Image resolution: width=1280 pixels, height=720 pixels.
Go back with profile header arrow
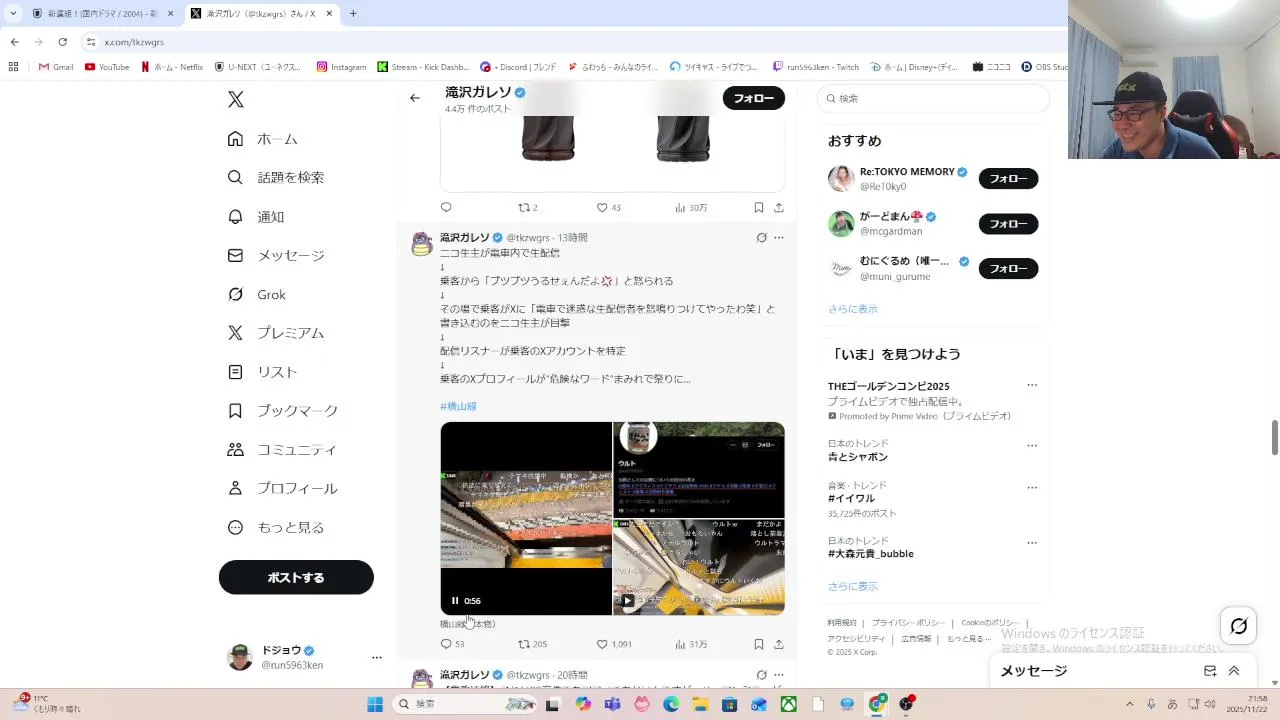tap(415, 98)
